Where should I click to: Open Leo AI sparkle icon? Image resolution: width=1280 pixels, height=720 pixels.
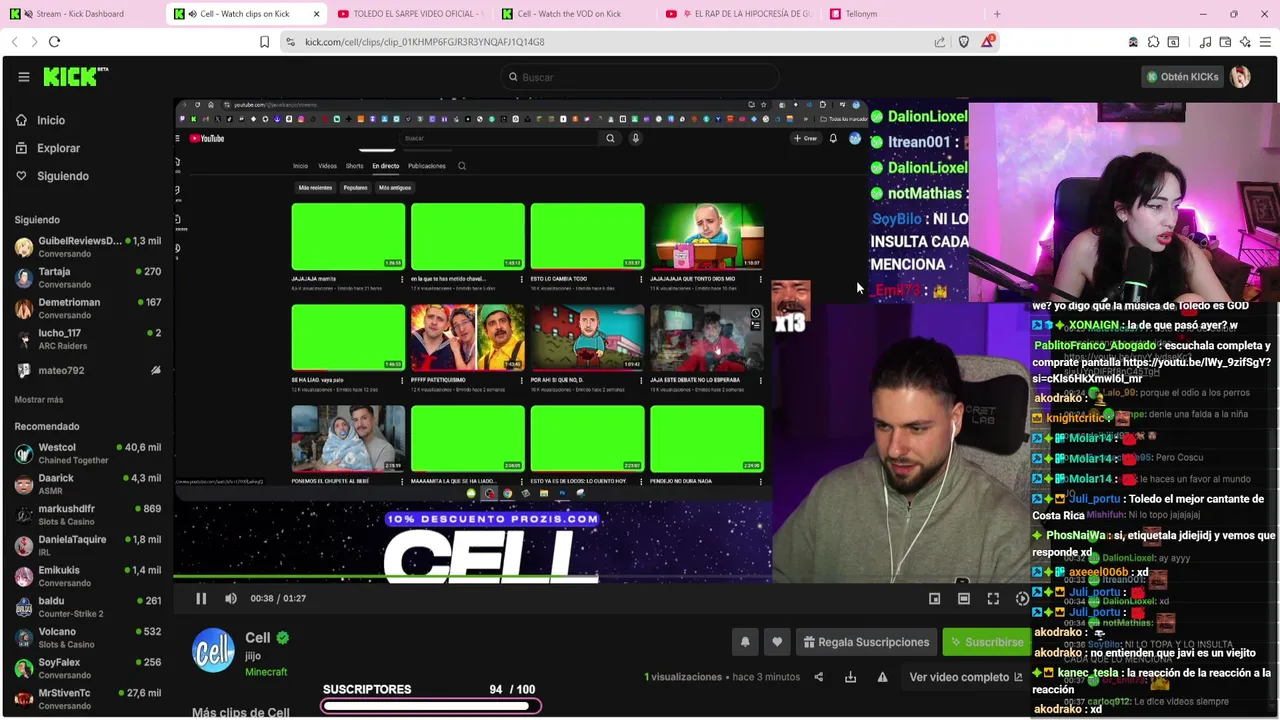(x=1245, y=42)
